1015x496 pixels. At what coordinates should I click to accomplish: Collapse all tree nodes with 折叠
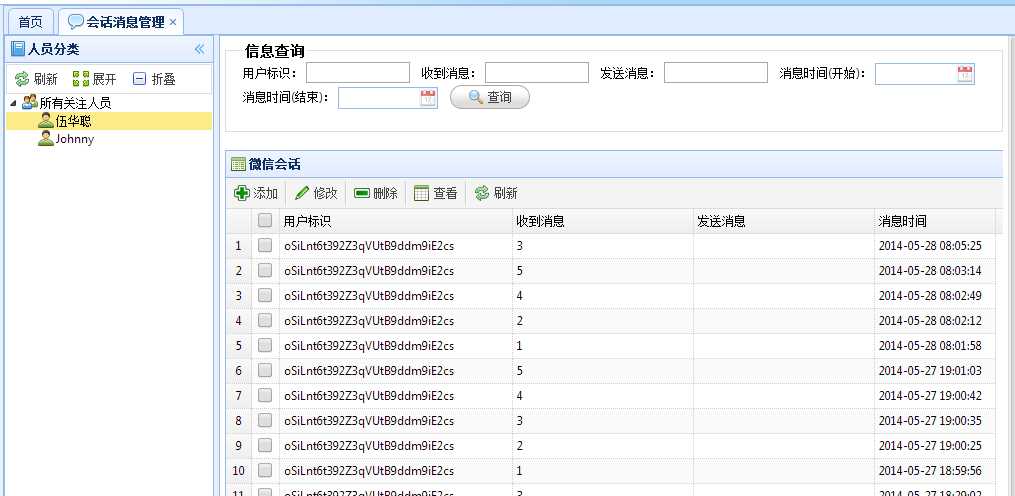pos(154,79)
